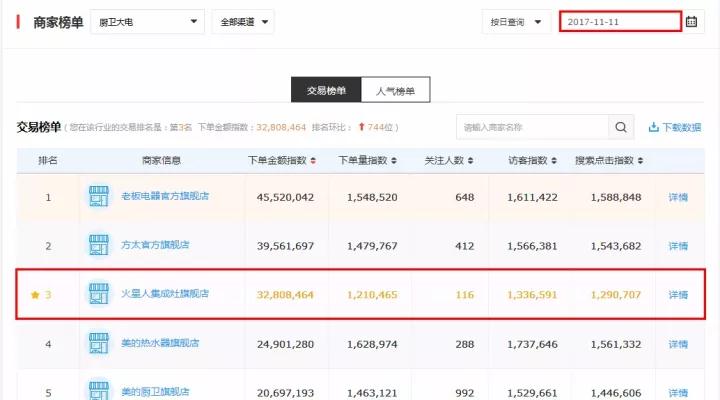View 详情 for rank 4 merchant

point(678,344)
